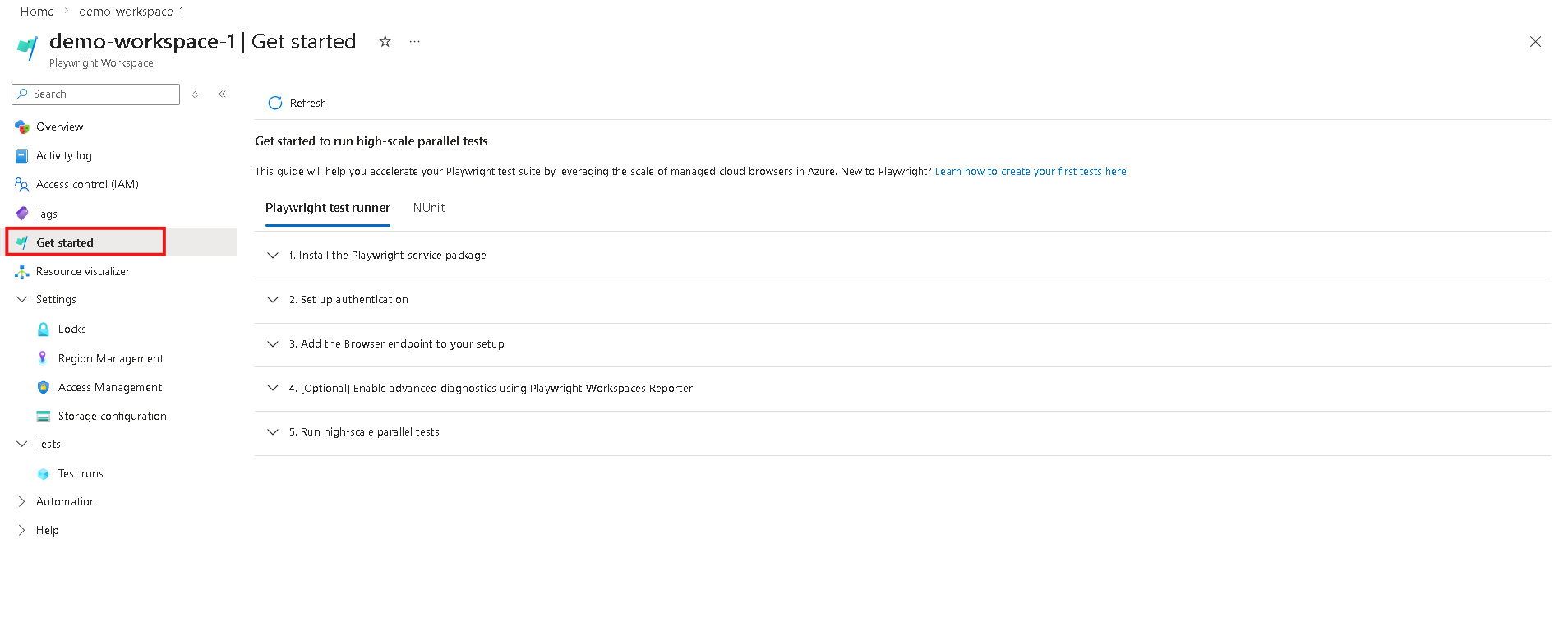Click the favorite star icon
The height and width of the screenshot is (636, 1568).
coord(385,41)
